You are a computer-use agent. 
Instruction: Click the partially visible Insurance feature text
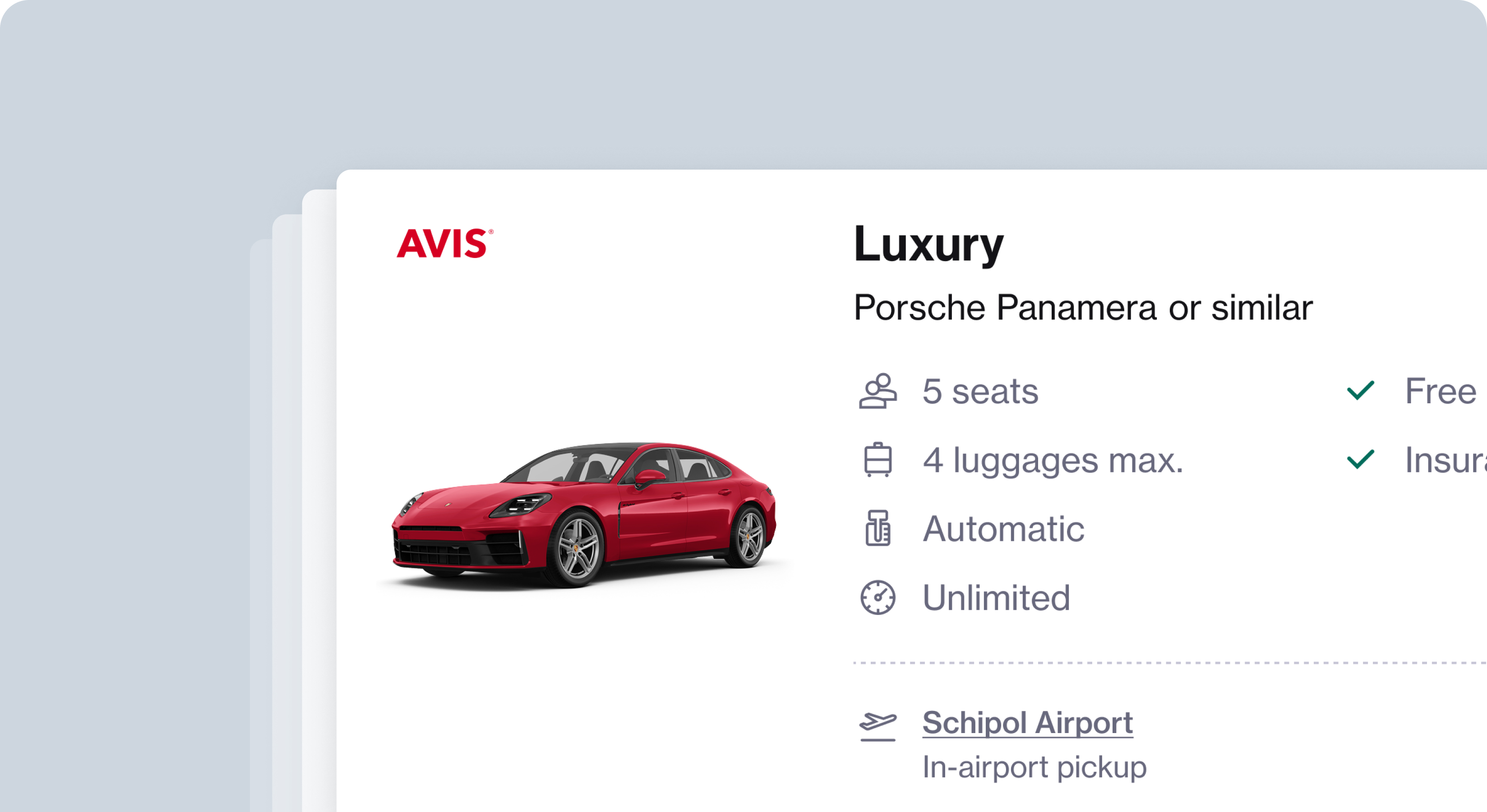(x=1445, y=460)
